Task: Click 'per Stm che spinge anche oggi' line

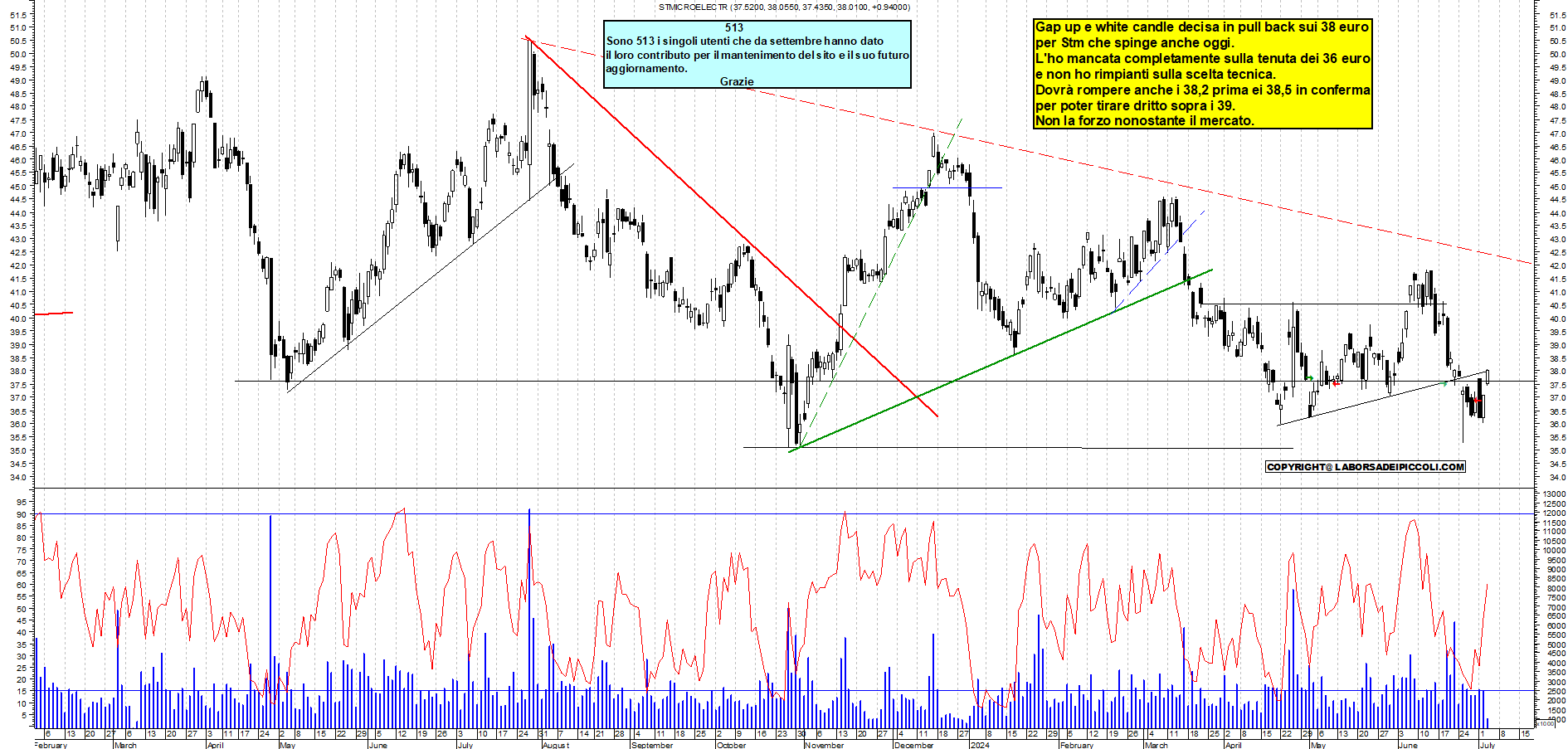Action: [x=1135, y=43]
